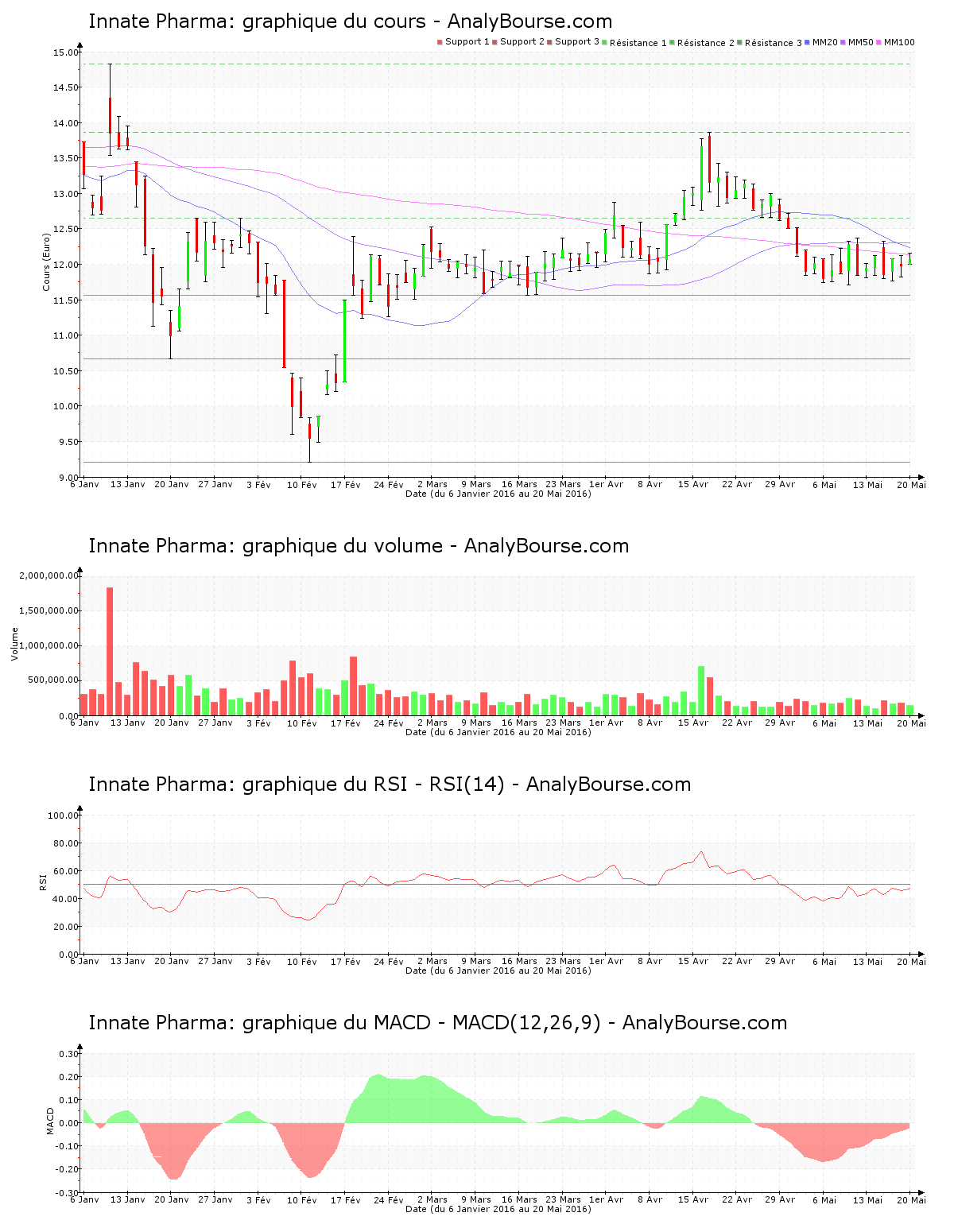Click the 1,500,000.00 value on volume axis
This screenshot has height=1232, width=954.
click(49, 610)
